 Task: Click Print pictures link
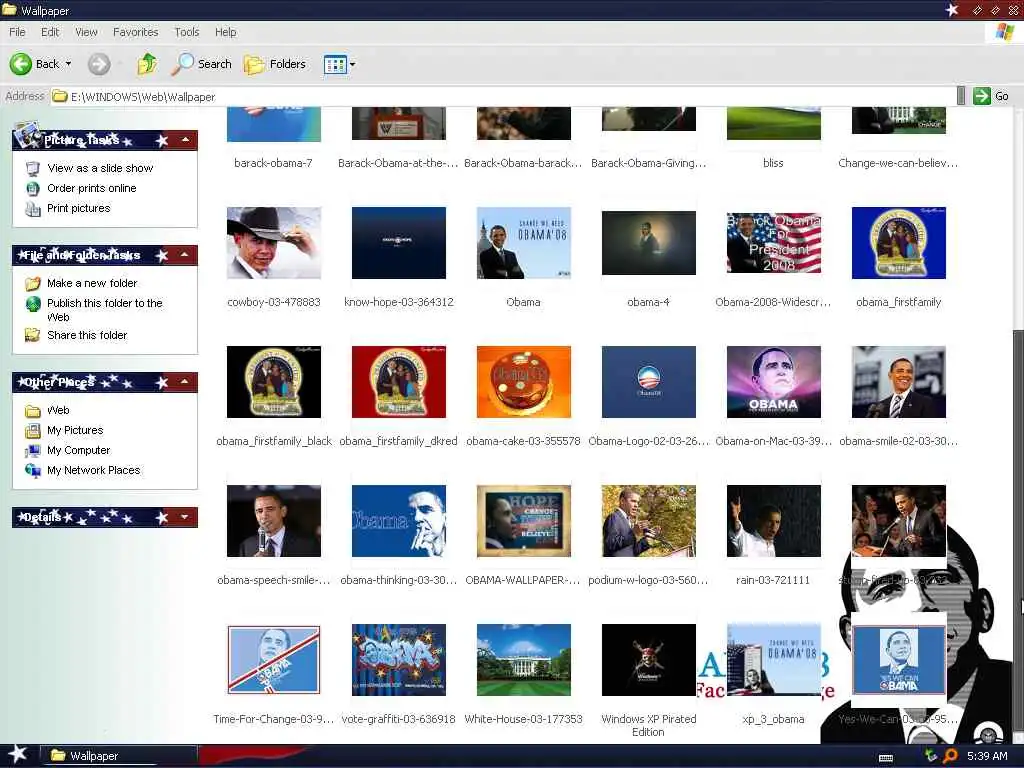coord(78,208)
